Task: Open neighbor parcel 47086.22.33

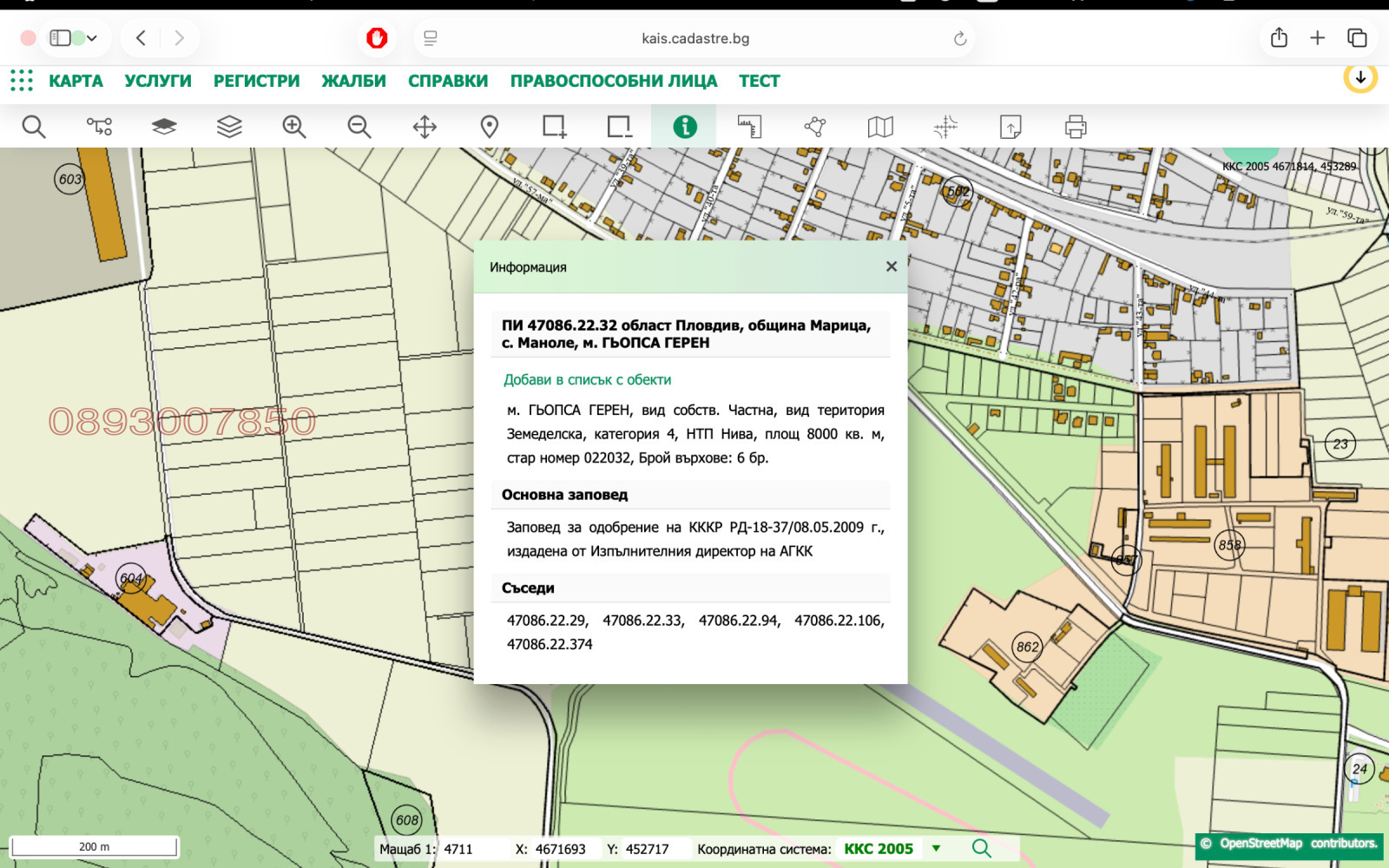Action: click(643, 621)
